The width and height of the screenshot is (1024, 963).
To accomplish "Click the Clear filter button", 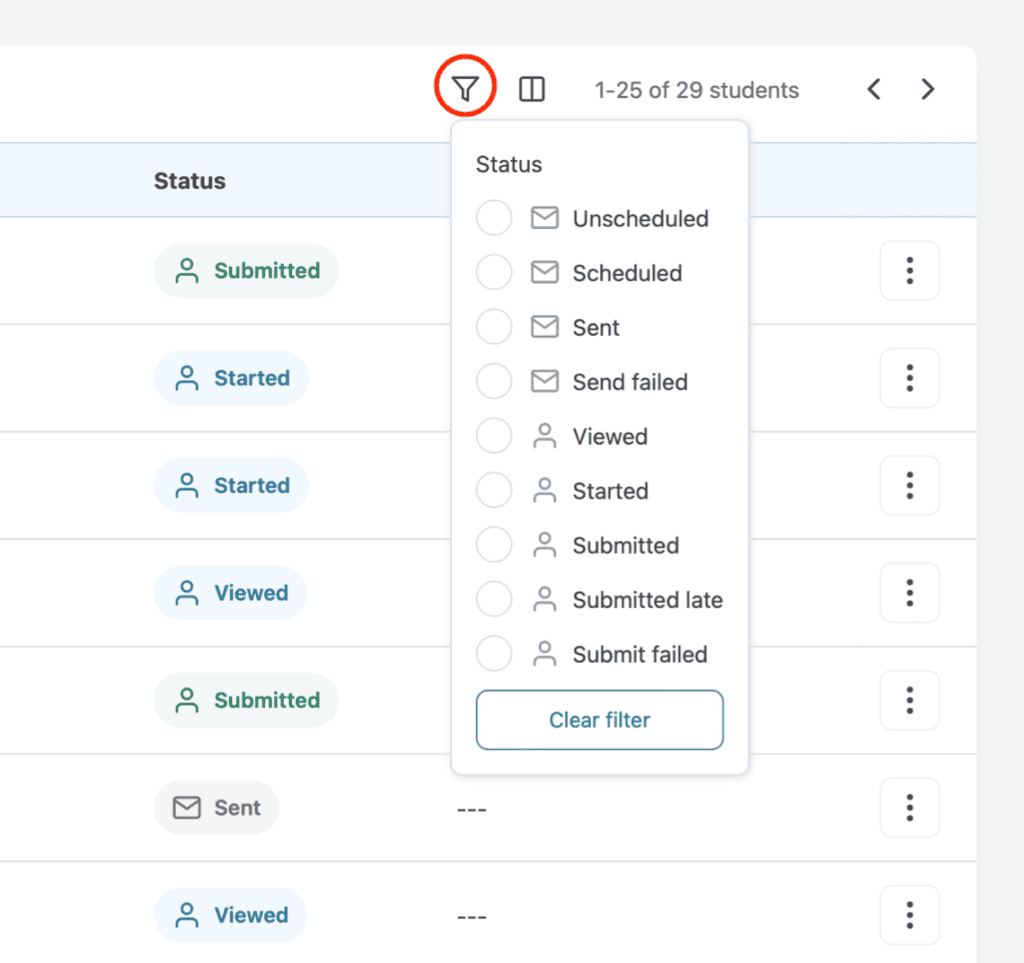I will (599, 719).
